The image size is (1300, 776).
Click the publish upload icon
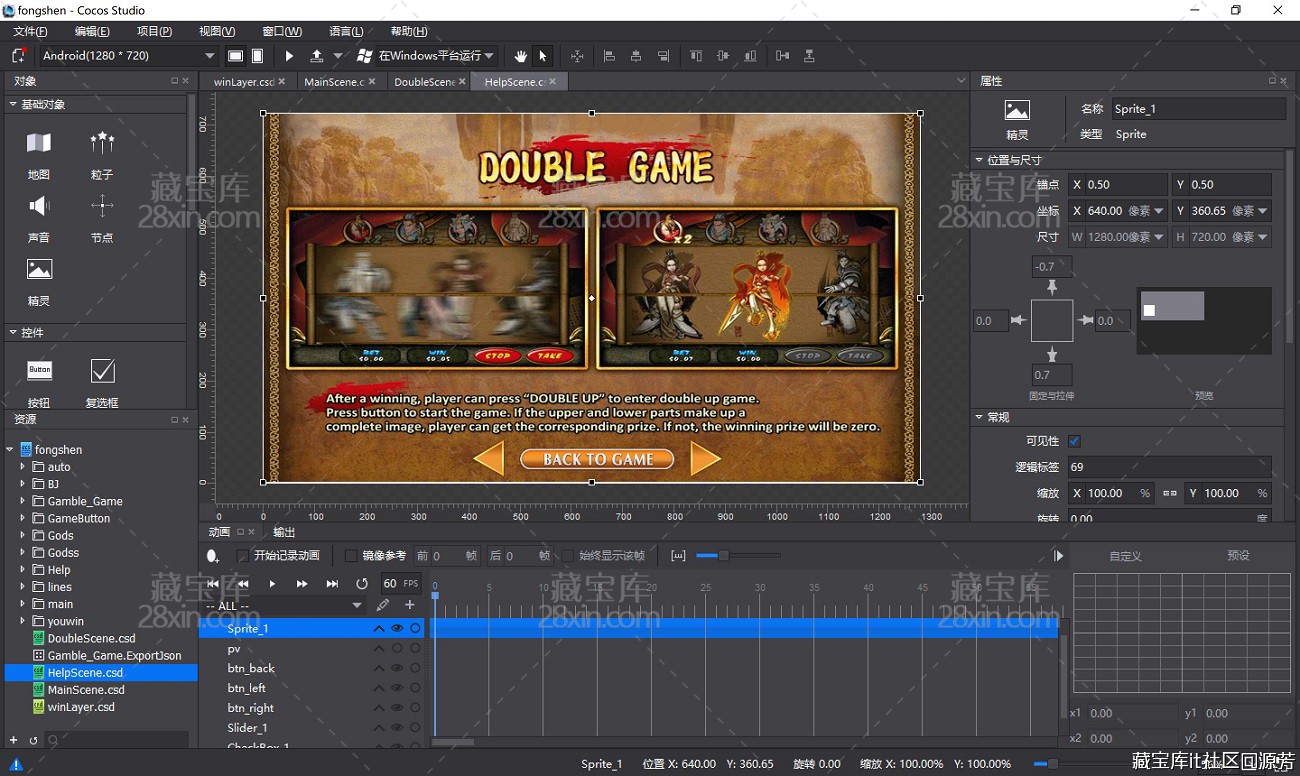317,56
